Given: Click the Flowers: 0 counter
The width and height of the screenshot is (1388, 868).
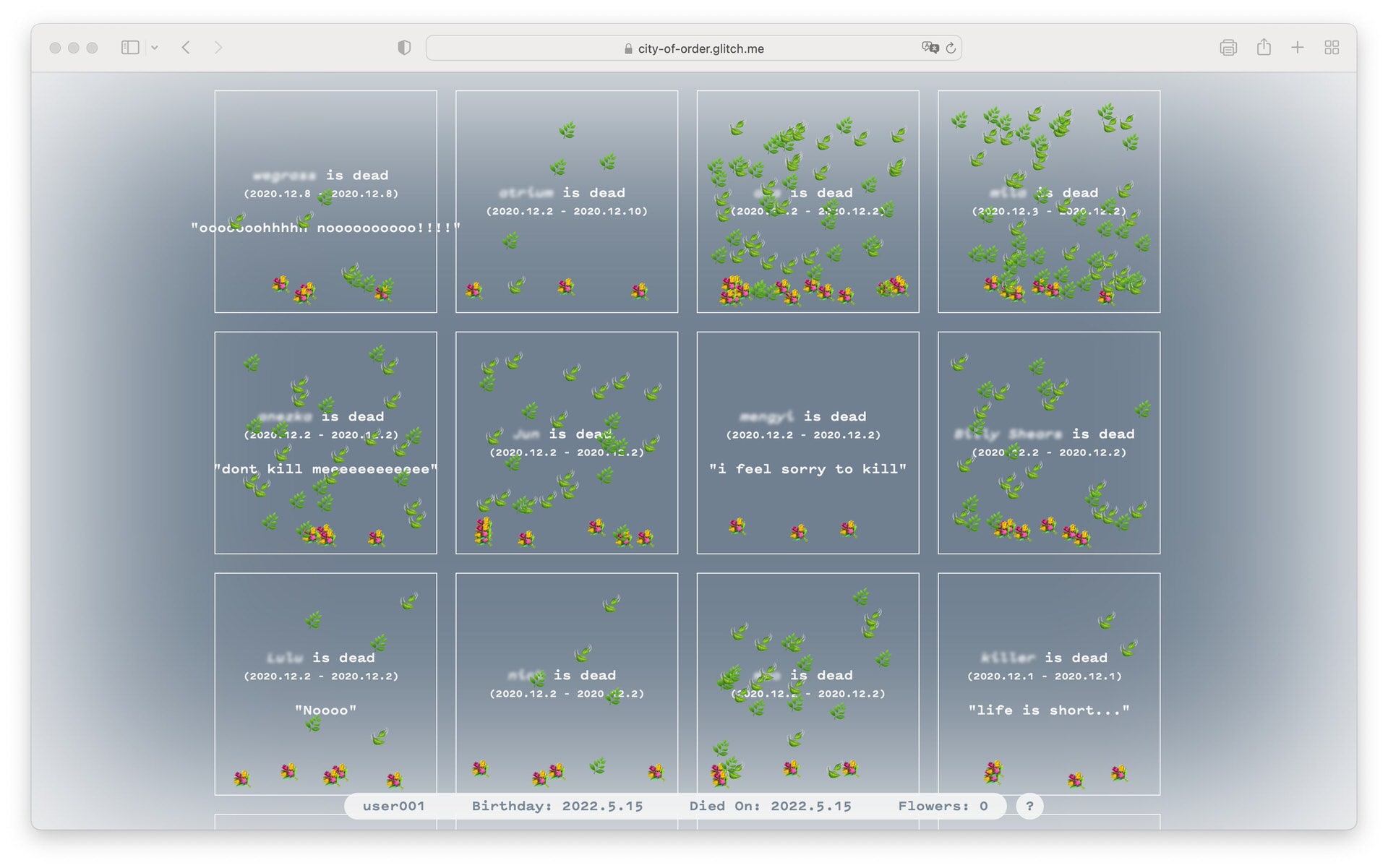Looking at the screenshot, I should click(x=943, y=806).
